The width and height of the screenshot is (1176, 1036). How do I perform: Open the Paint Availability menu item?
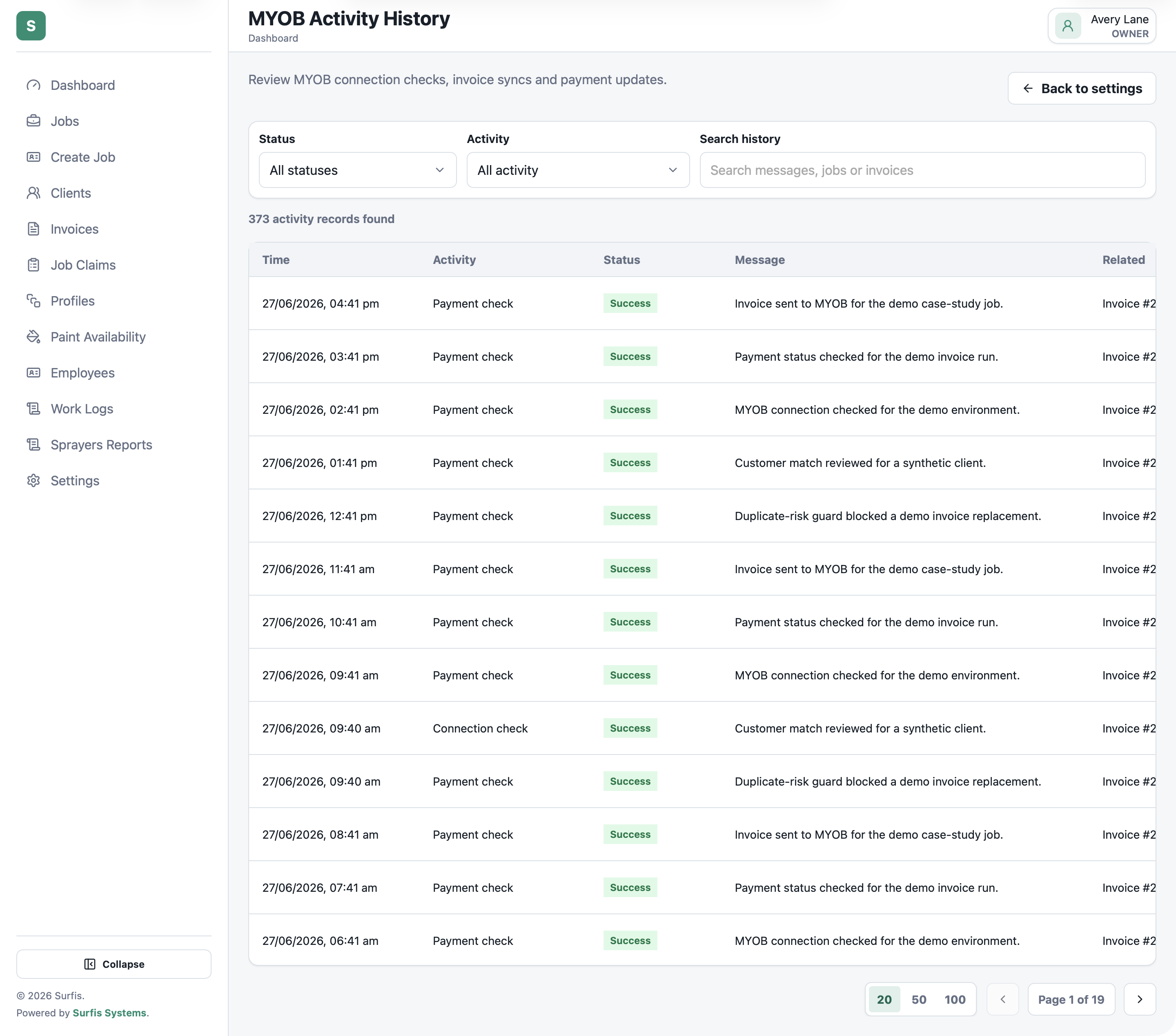click(x=114, y=337)
